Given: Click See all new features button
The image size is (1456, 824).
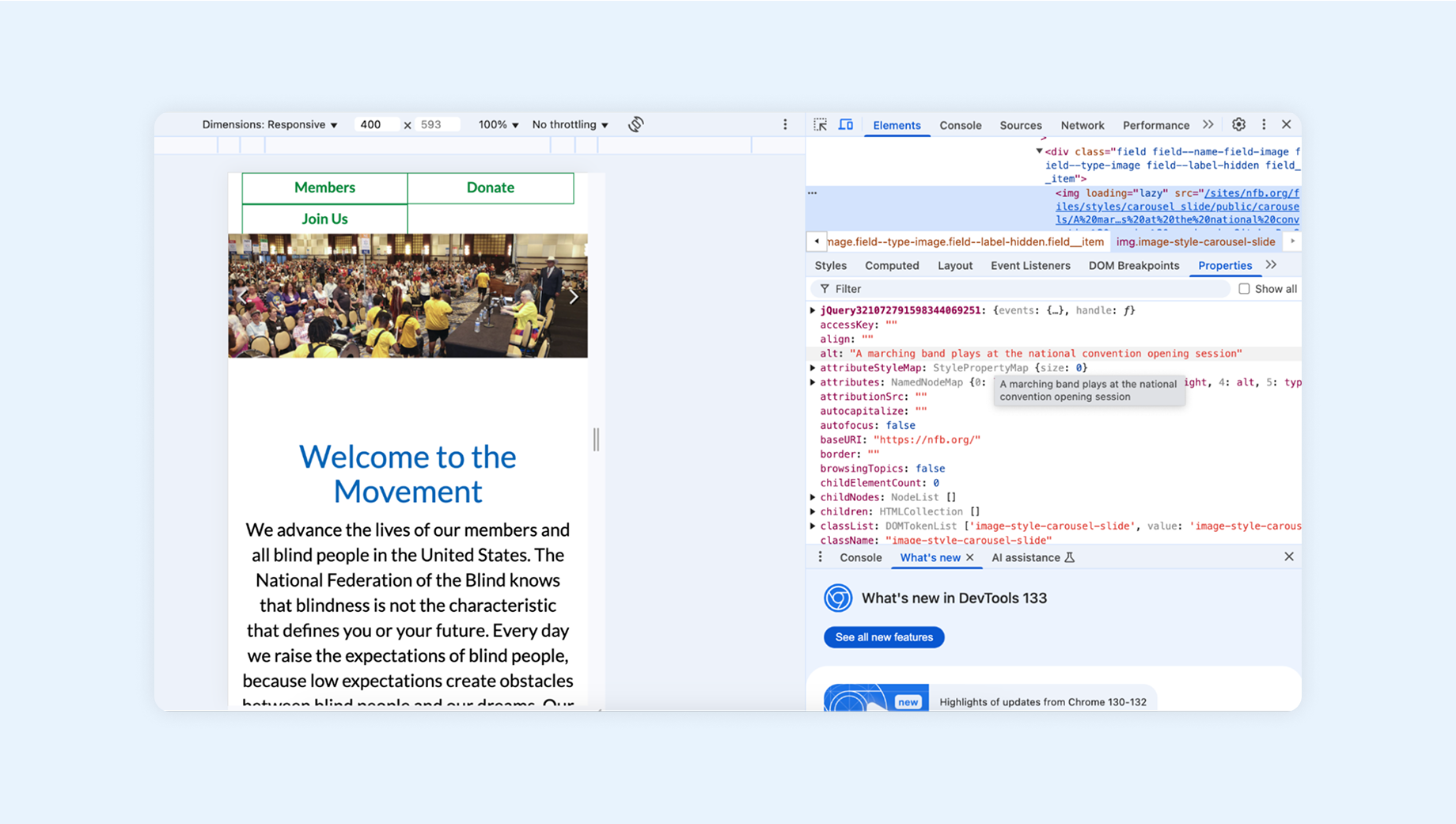Looking at the screenshot, I should tap(884, 637).
